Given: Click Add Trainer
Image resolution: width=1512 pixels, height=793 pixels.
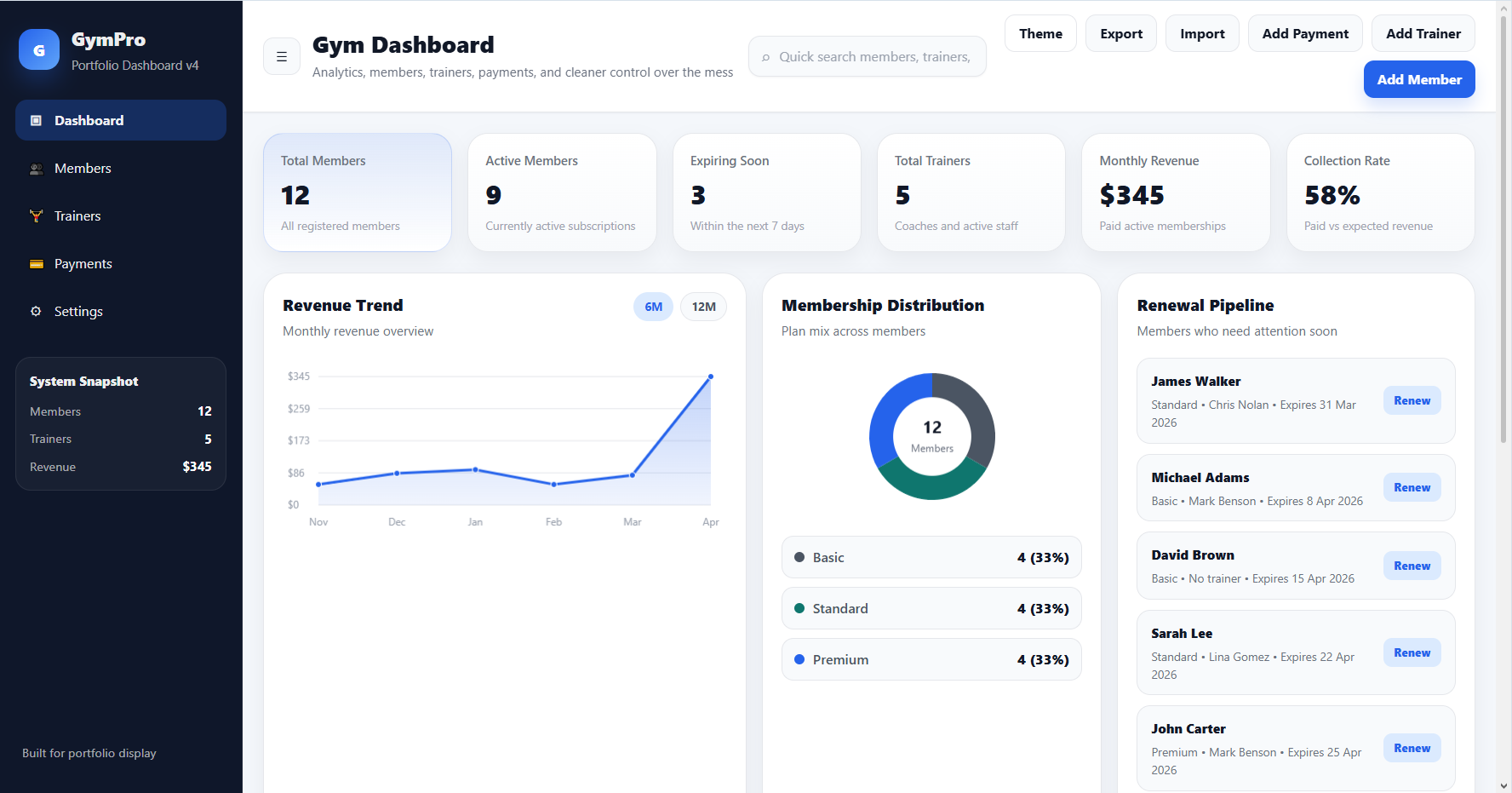Looking at the screenshot, I should (x=1423, y=33).
